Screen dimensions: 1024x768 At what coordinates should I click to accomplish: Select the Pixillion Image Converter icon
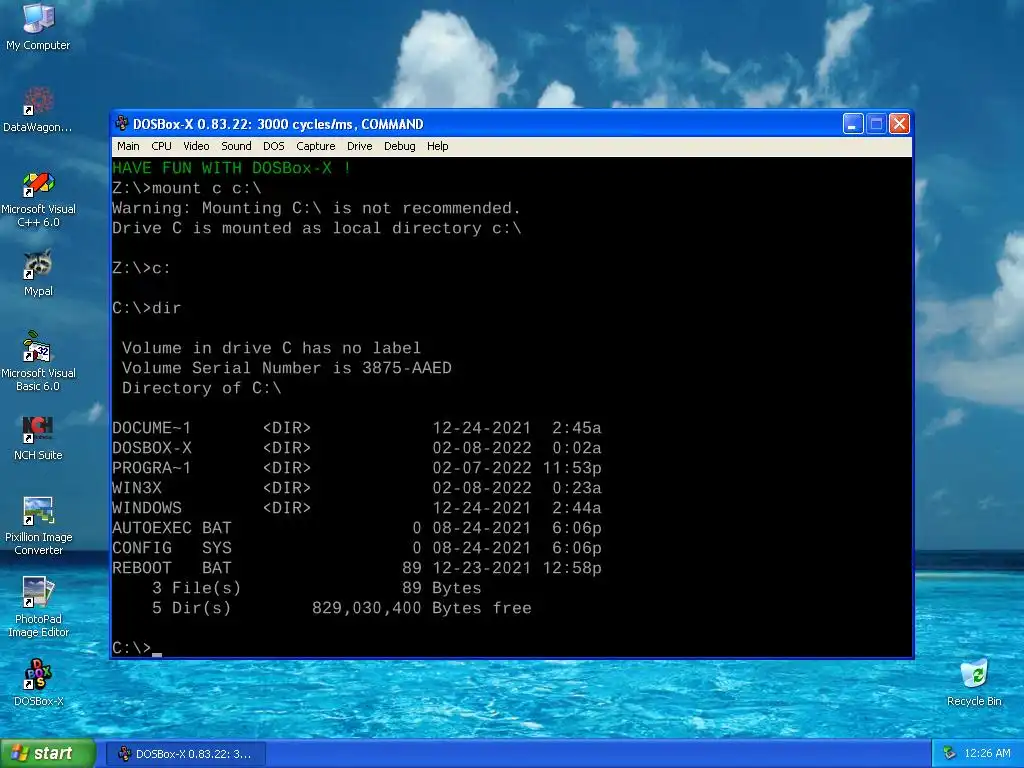[x=38, y=526]
